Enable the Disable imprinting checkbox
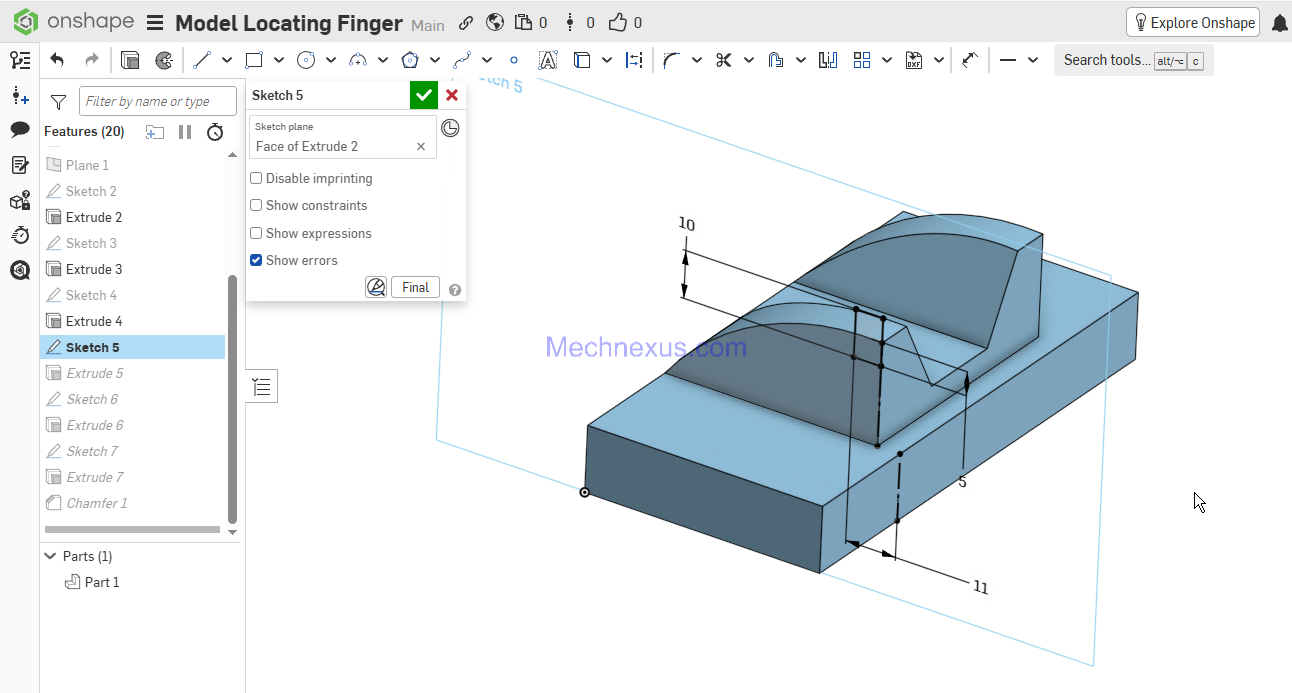This screenshot has height=693, width=1292. 257,178
